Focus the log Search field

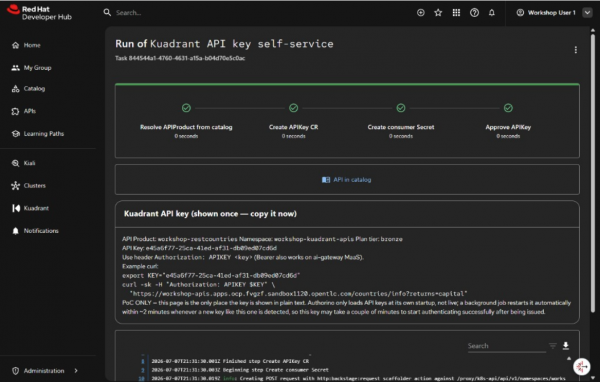506,346
